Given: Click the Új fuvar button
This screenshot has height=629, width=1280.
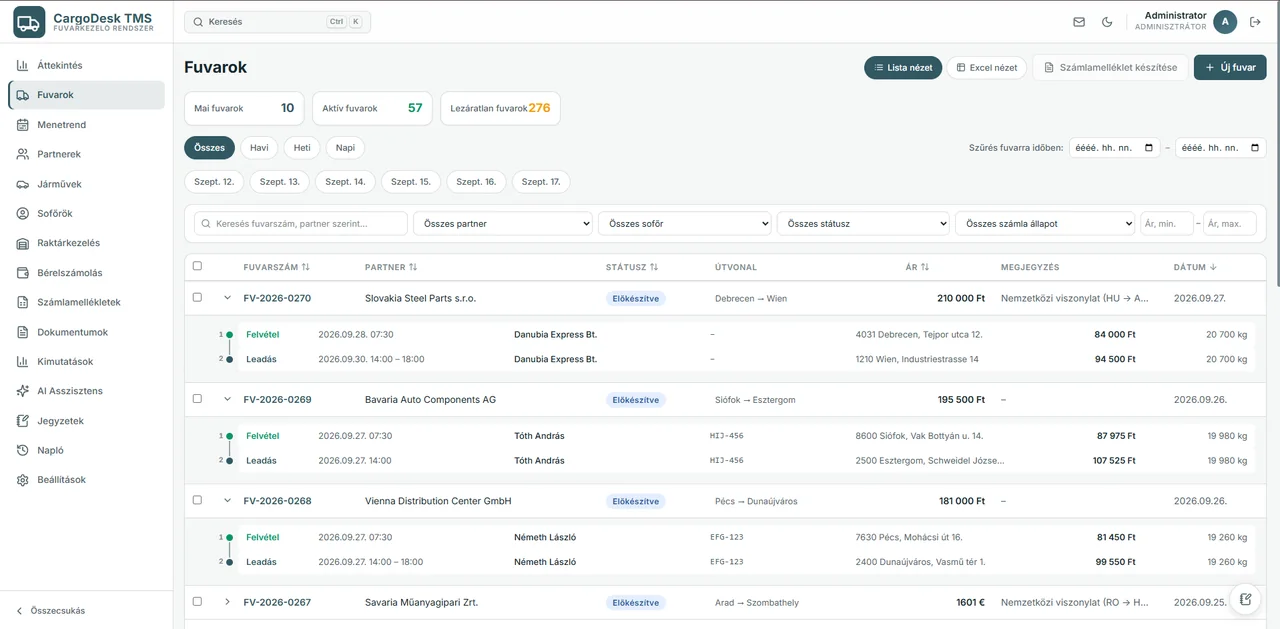Looking at the screenshot, I should pyautogui.click(x=1230, y=68).
